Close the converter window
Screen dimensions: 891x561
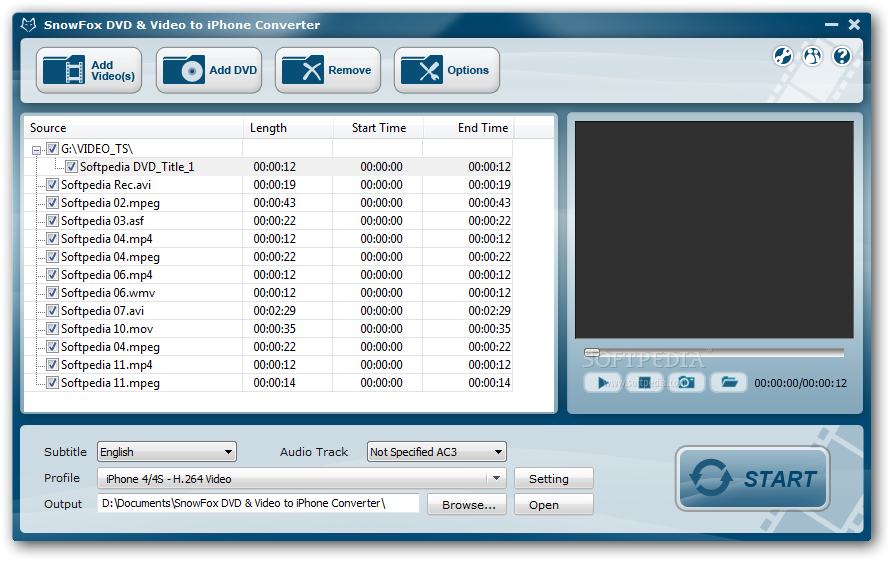tap(854, 24)
